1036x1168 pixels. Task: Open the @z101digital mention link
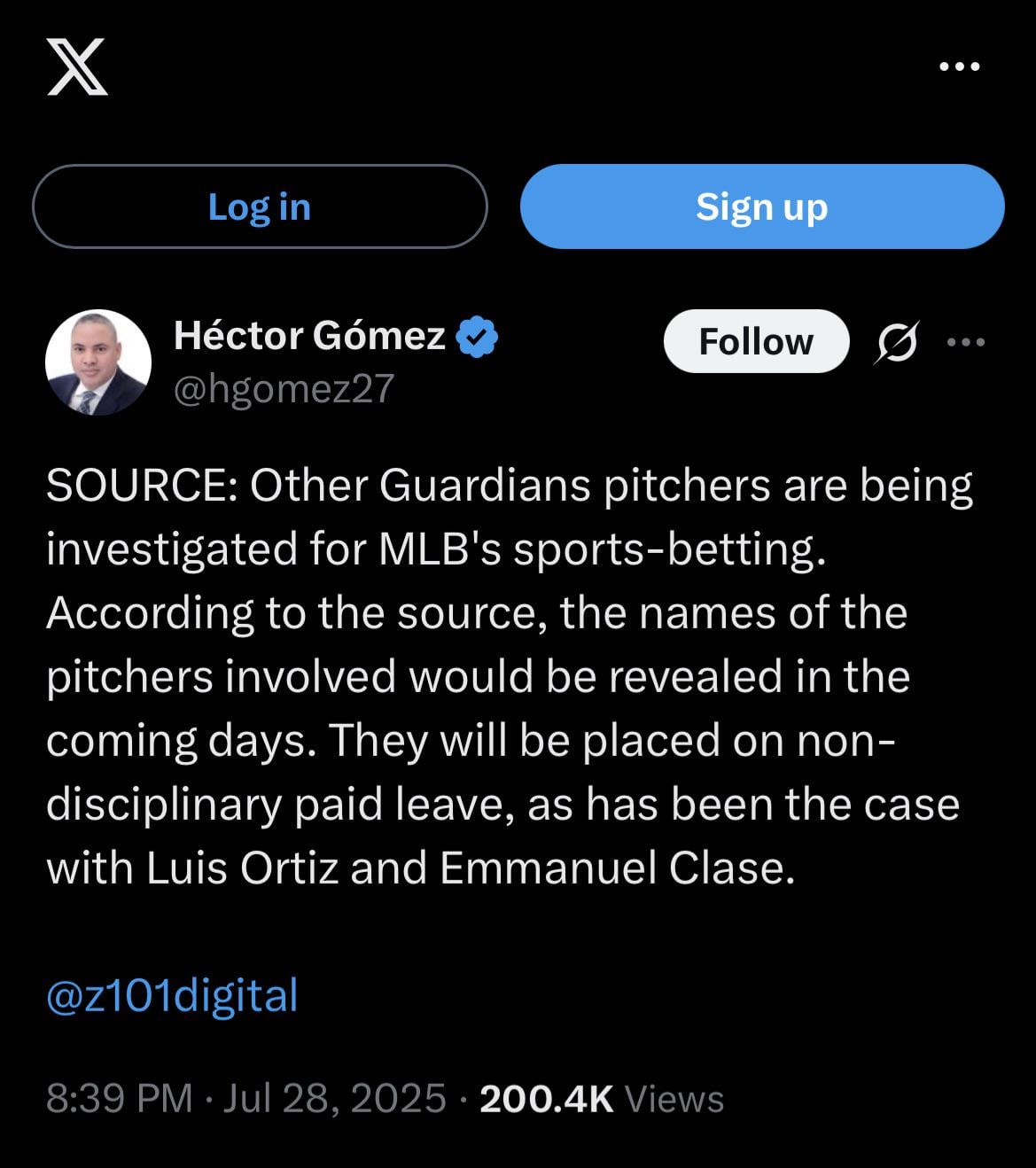172,995
